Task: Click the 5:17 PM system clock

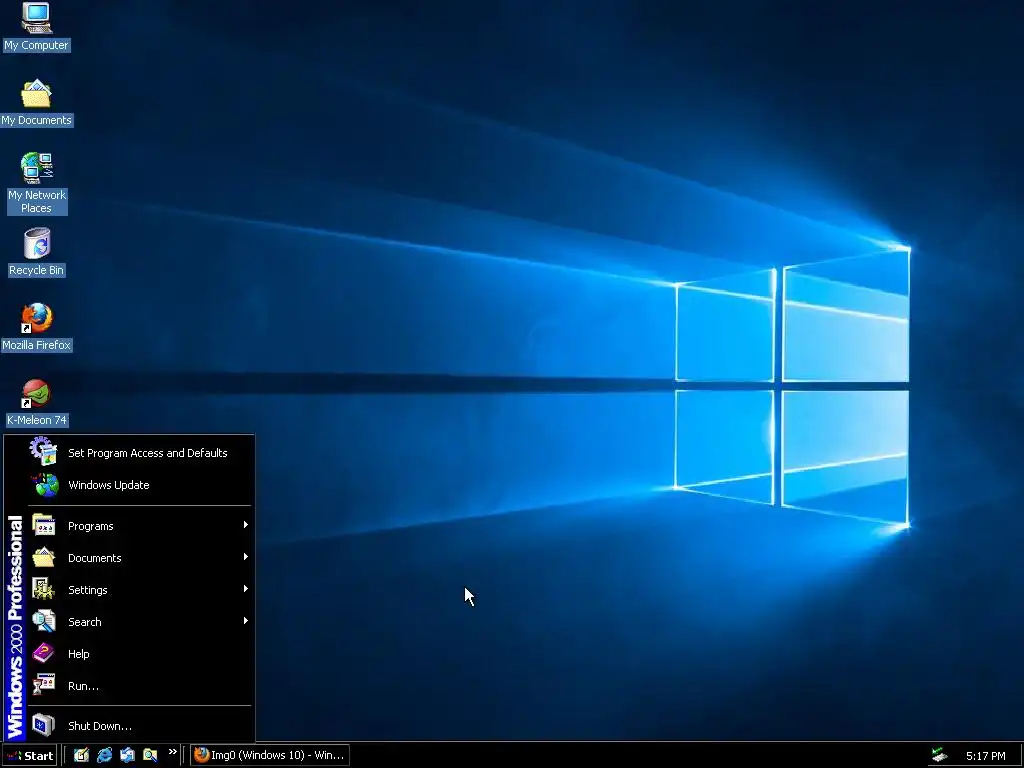Action: point(985,756)
